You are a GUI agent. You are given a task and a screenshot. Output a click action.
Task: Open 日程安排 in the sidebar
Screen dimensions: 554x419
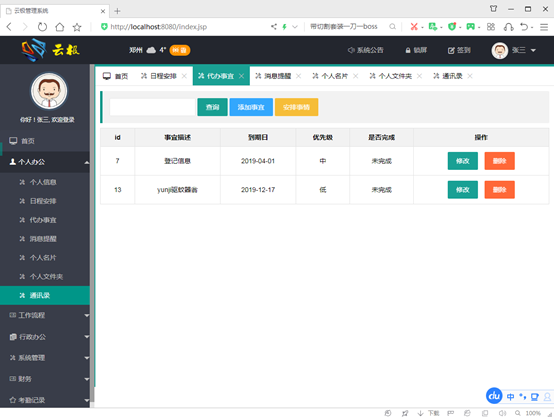(x=45, y=201)
